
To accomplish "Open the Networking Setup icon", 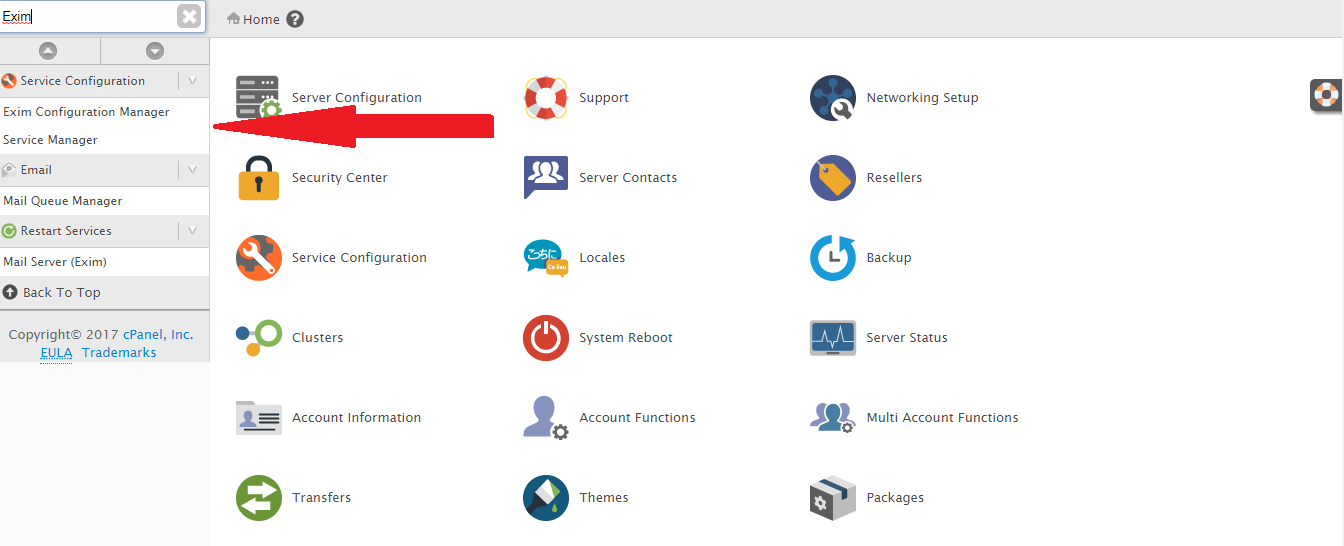I will [833, 98].
